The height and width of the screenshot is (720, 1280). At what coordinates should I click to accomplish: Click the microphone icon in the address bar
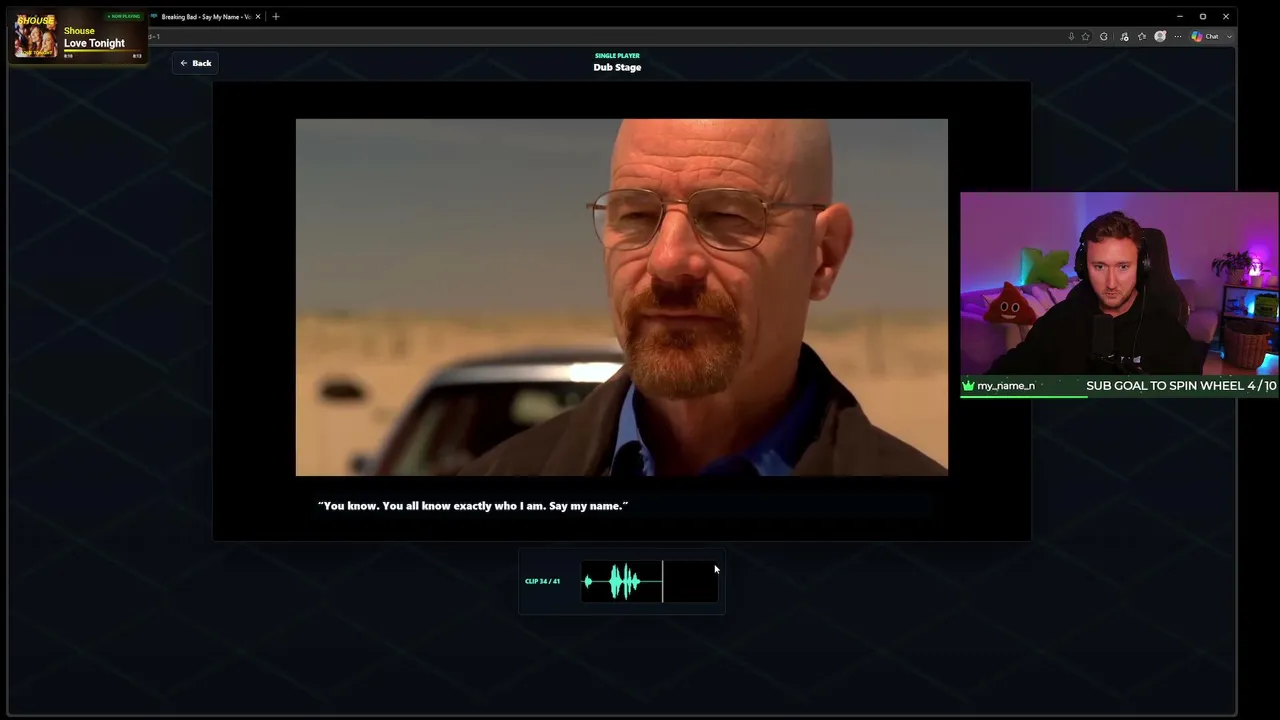[x=1071, y=36]
